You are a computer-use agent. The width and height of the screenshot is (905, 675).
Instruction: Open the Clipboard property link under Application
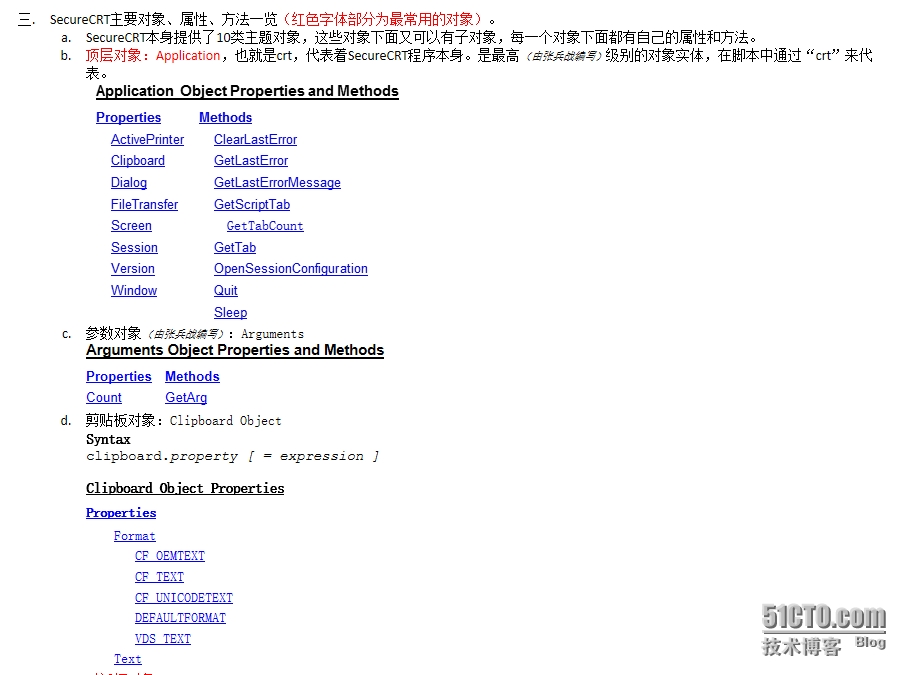click(138, 160)
